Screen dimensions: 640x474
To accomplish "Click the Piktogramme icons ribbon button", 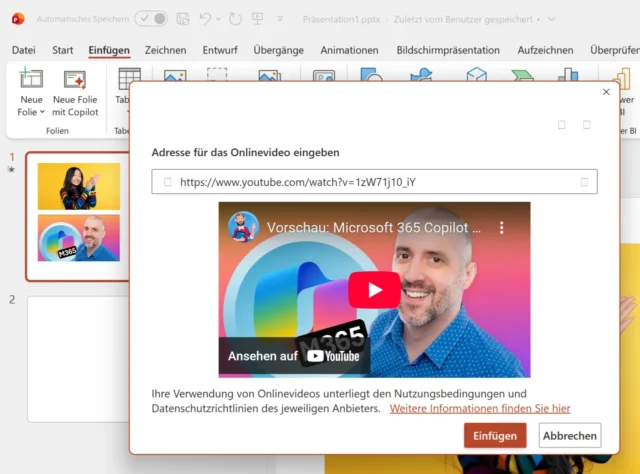I will coord(421,75).
